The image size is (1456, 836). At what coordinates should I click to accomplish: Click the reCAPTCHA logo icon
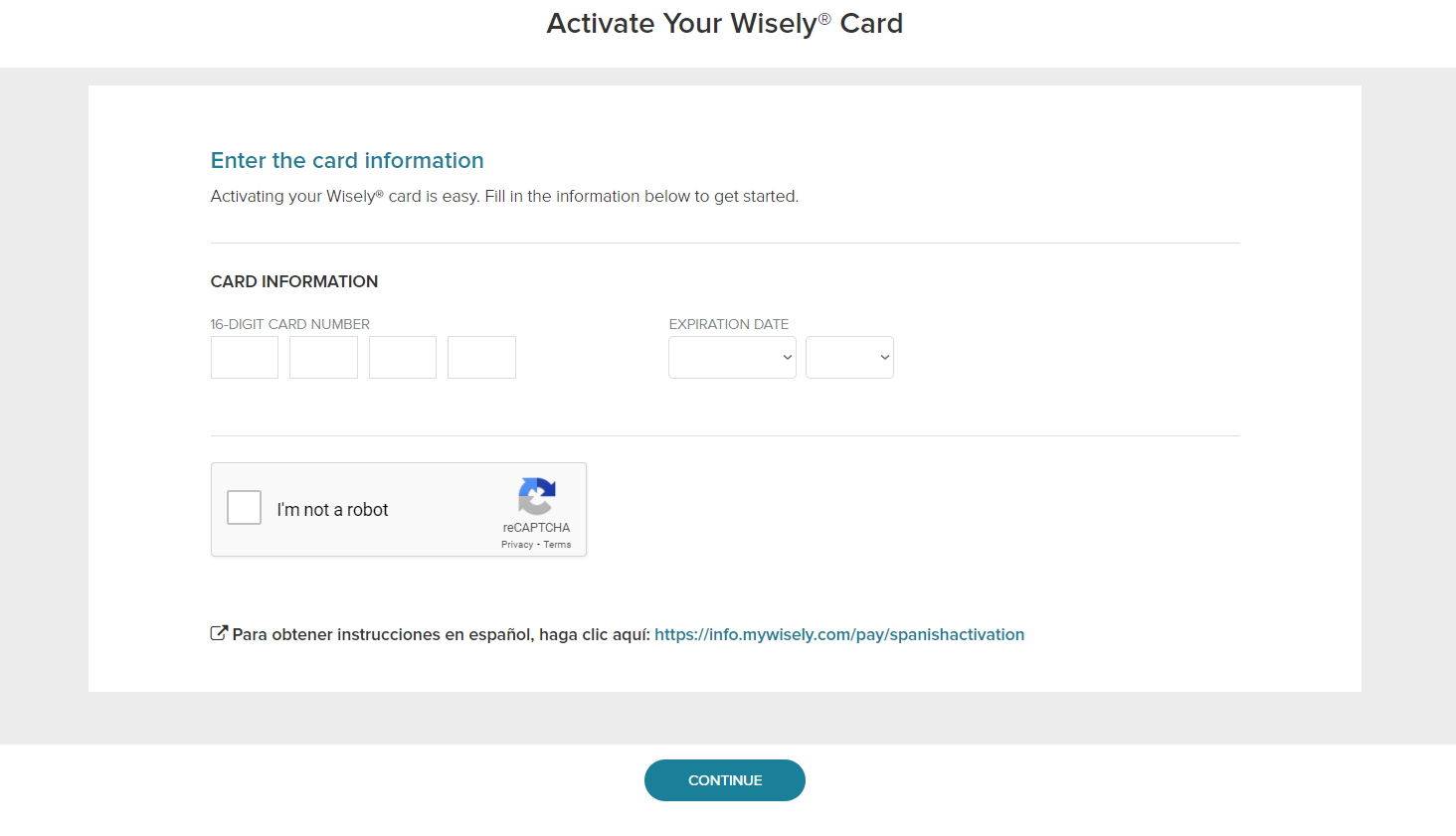click(537, 496)
